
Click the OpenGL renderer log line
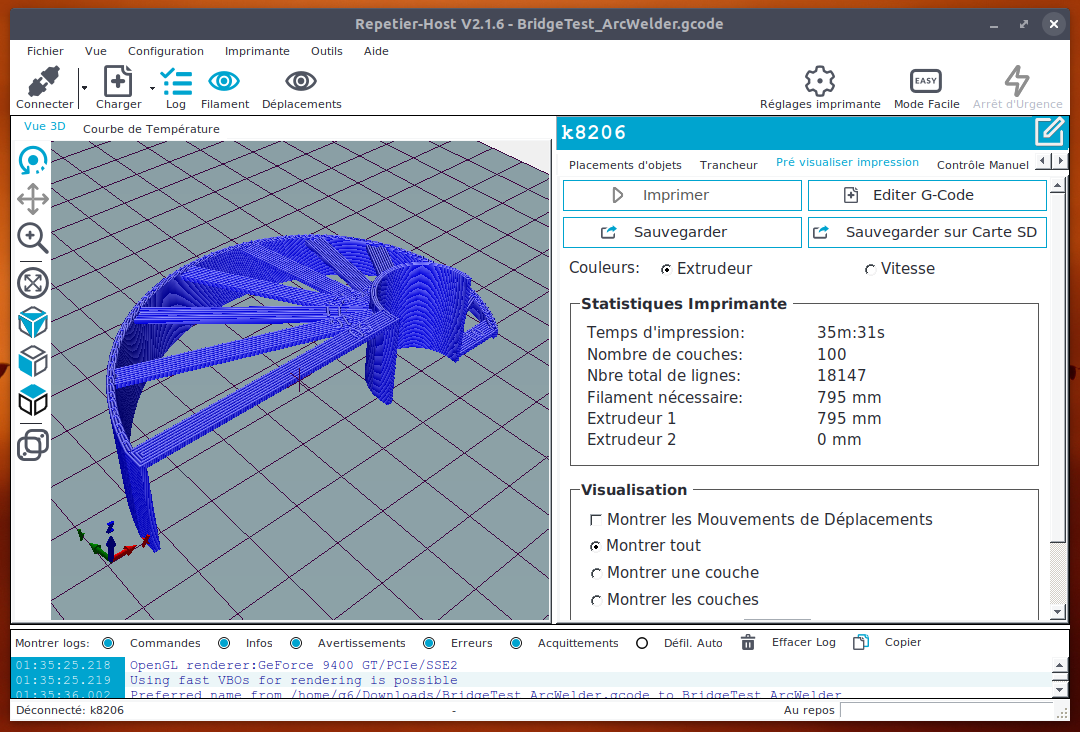point(293,665)
